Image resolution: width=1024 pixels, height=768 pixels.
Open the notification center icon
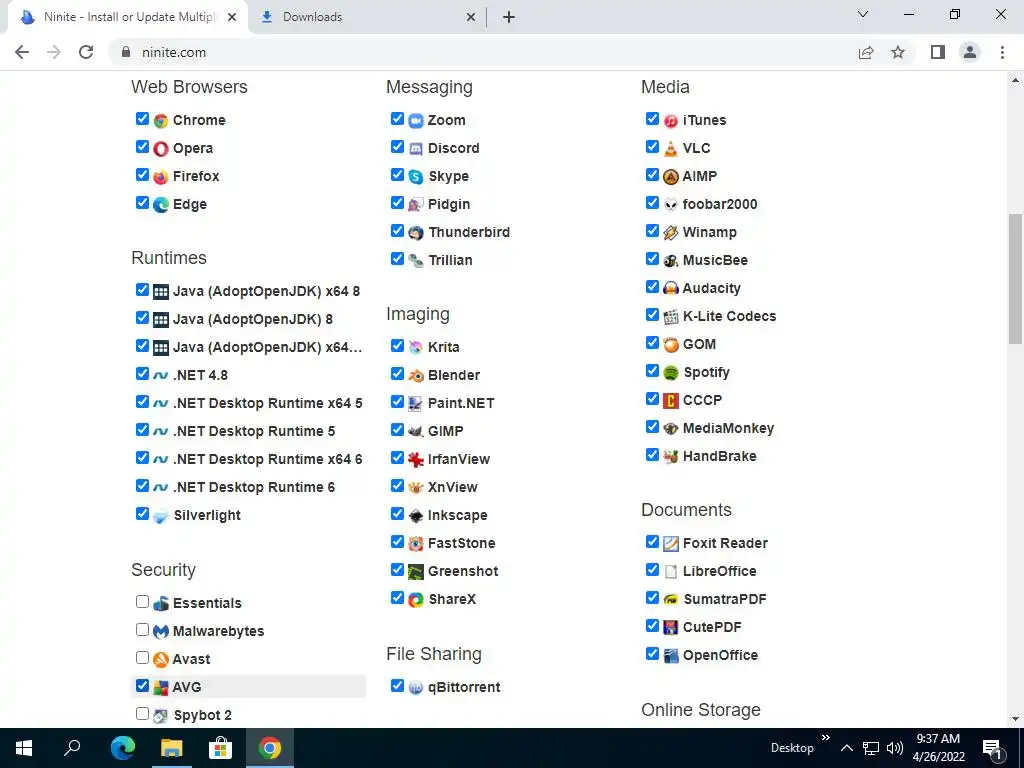coord(992,748)
